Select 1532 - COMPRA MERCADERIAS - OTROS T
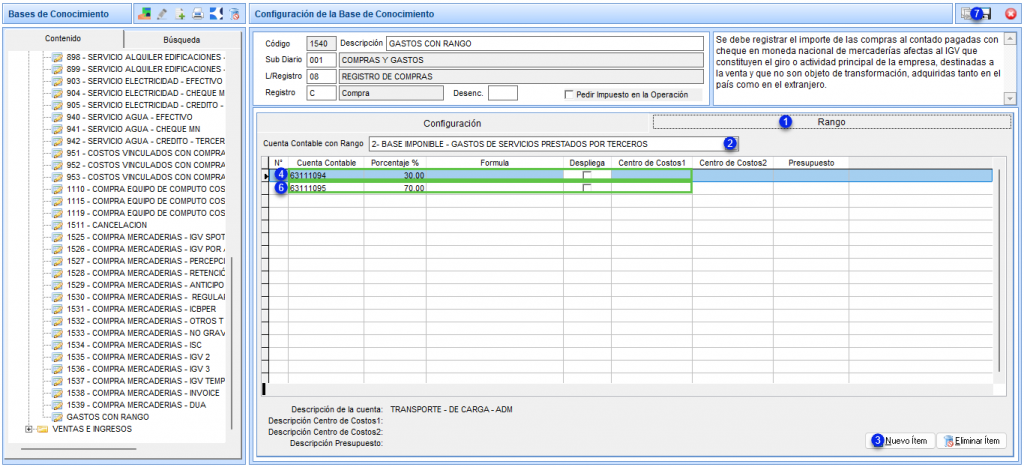The height and width of the screenshot is (467, 1024). (145, 321)
